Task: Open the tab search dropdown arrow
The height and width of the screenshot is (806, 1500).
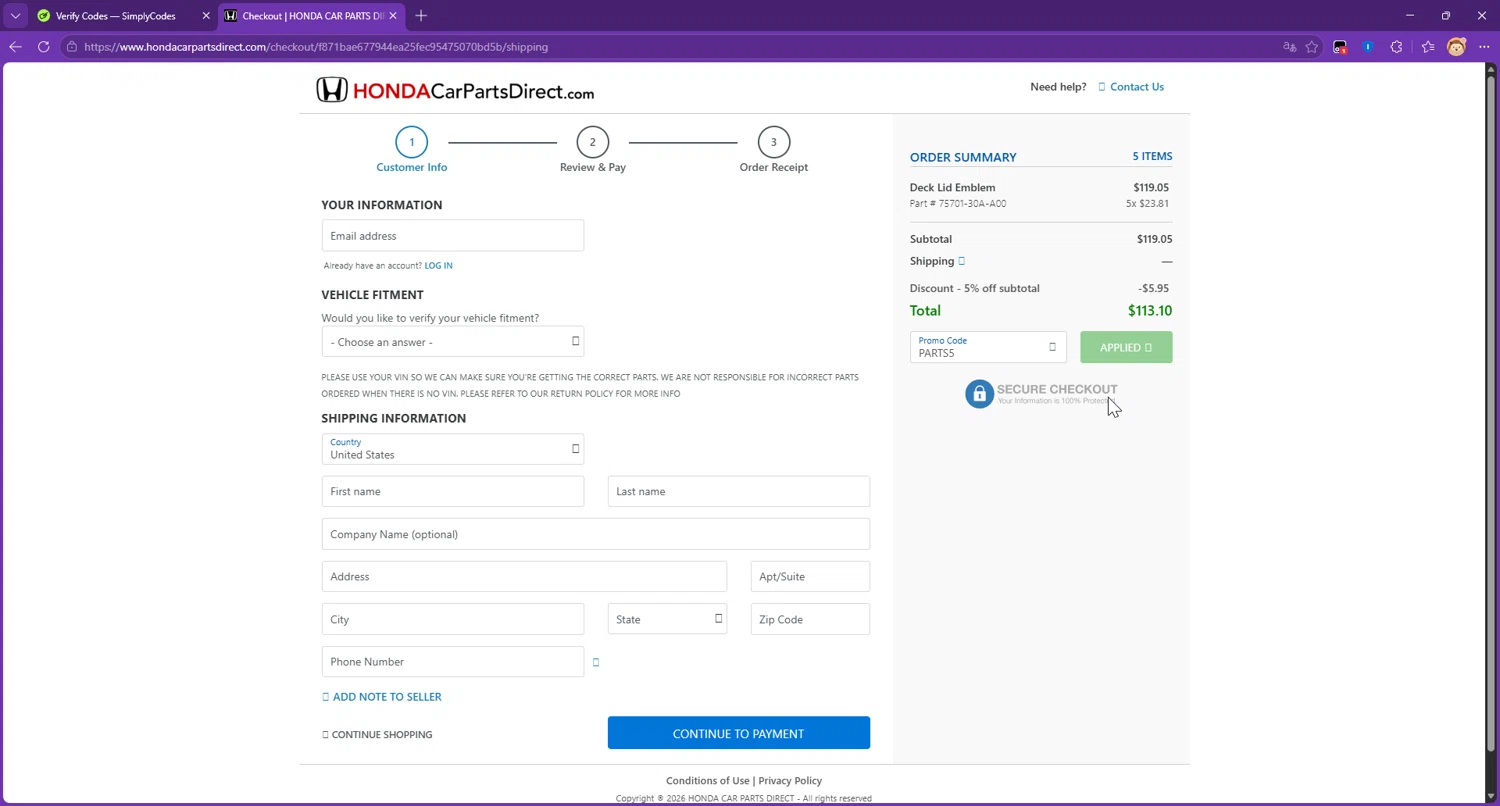Action: pos(15,16)
